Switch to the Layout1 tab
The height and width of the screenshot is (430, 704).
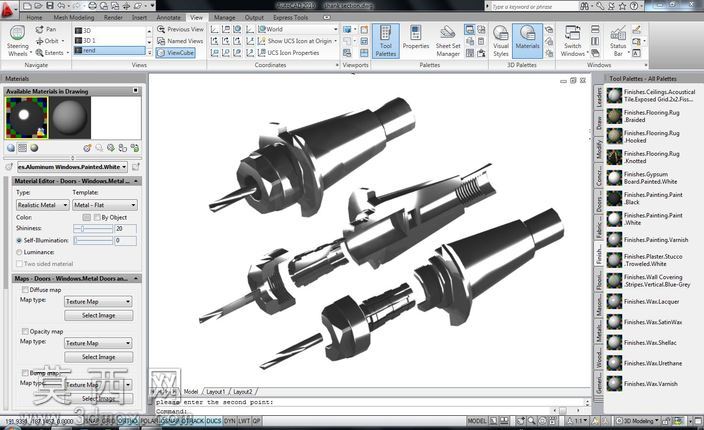(x=216, y=392)
